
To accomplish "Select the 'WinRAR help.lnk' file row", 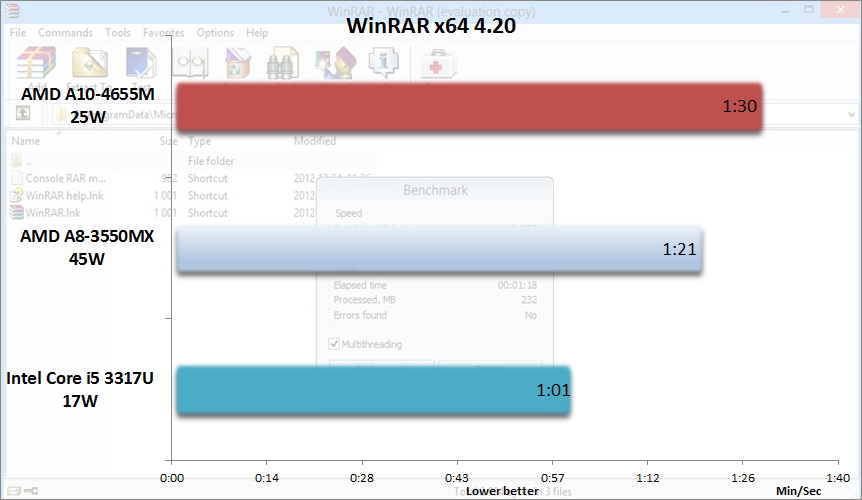I will coord(191,196).
